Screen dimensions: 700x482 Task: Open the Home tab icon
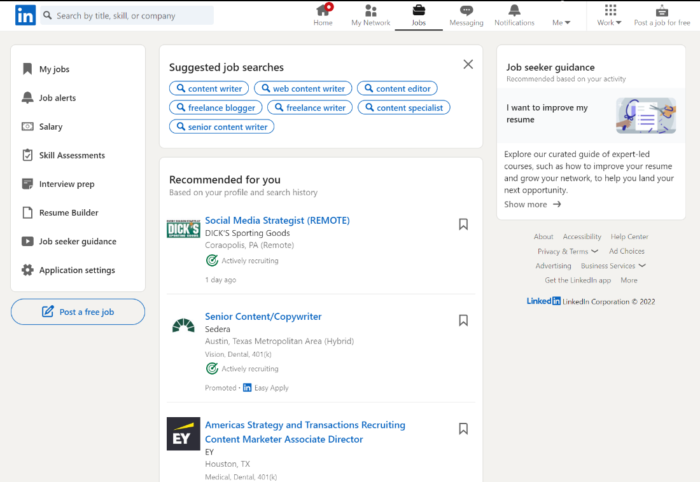(323, 10)
